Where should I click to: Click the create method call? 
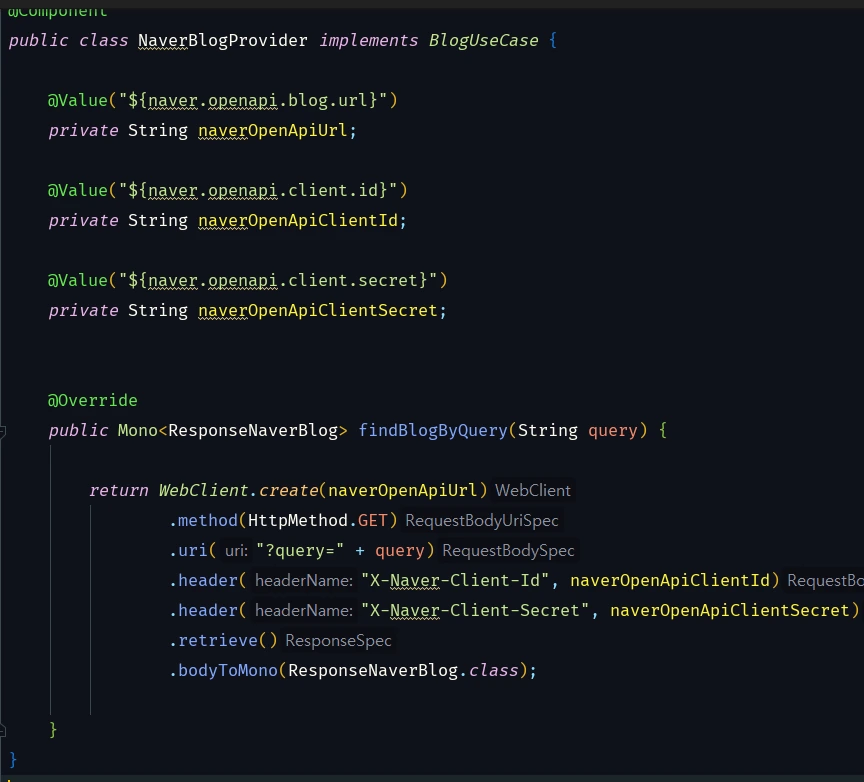click(x=288, y=490)
